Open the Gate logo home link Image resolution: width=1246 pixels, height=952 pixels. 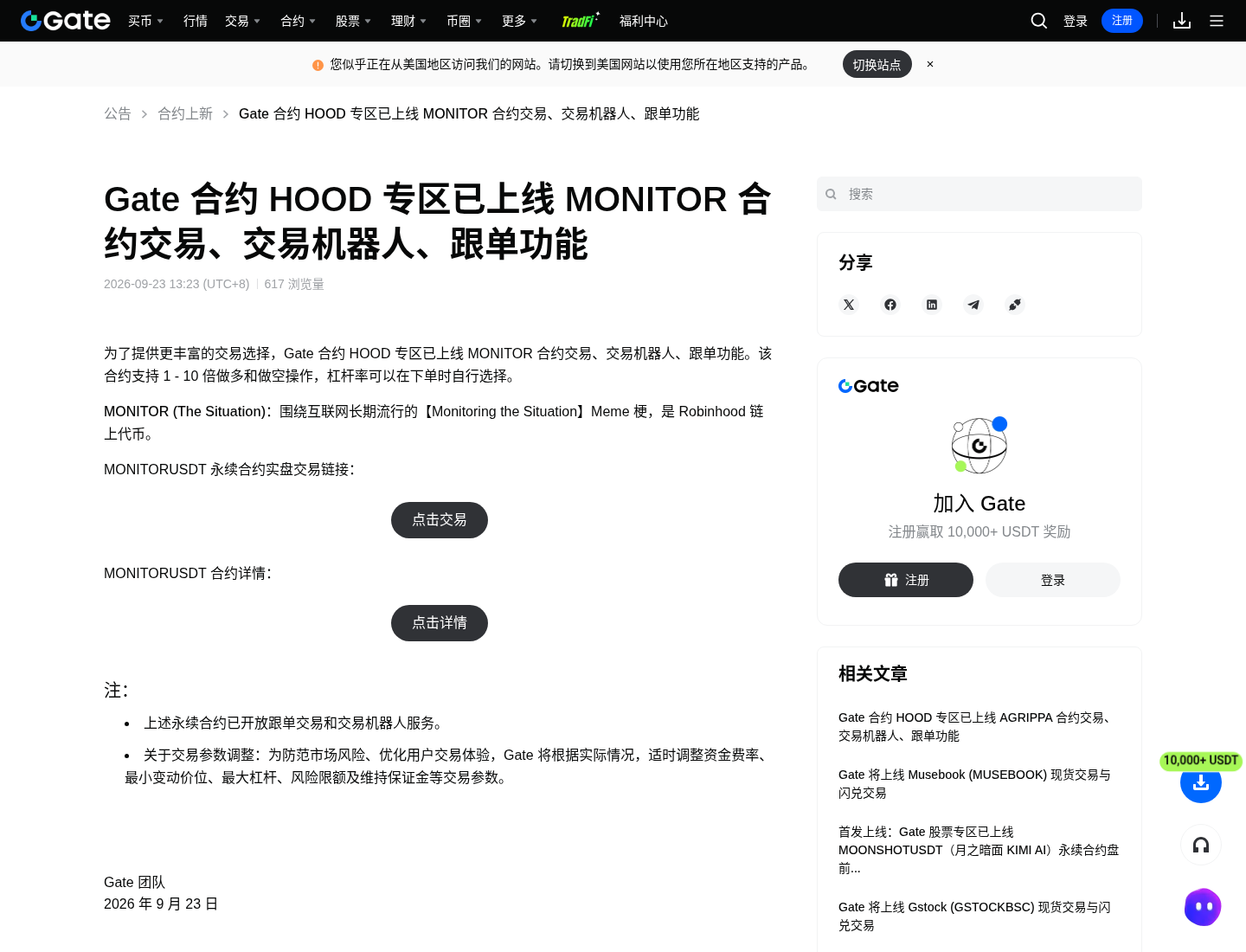pos(66,21)
